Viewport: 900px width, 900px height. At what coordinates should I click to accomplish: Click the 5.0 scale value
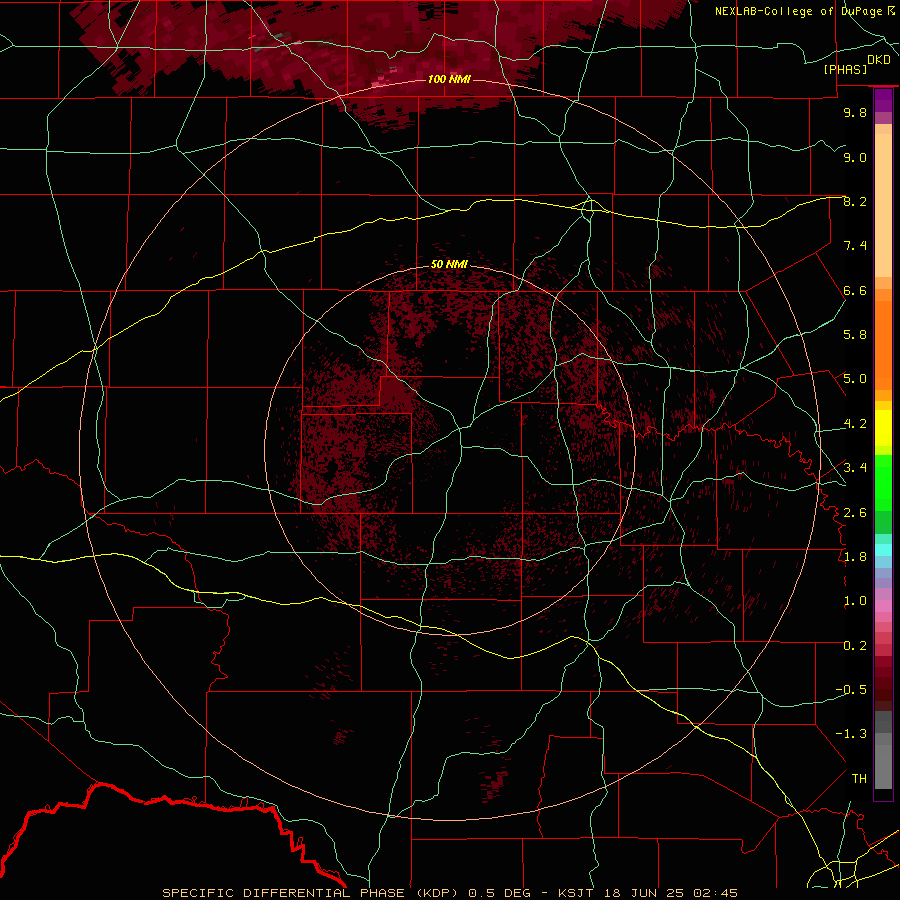click(x=855, y=379)
